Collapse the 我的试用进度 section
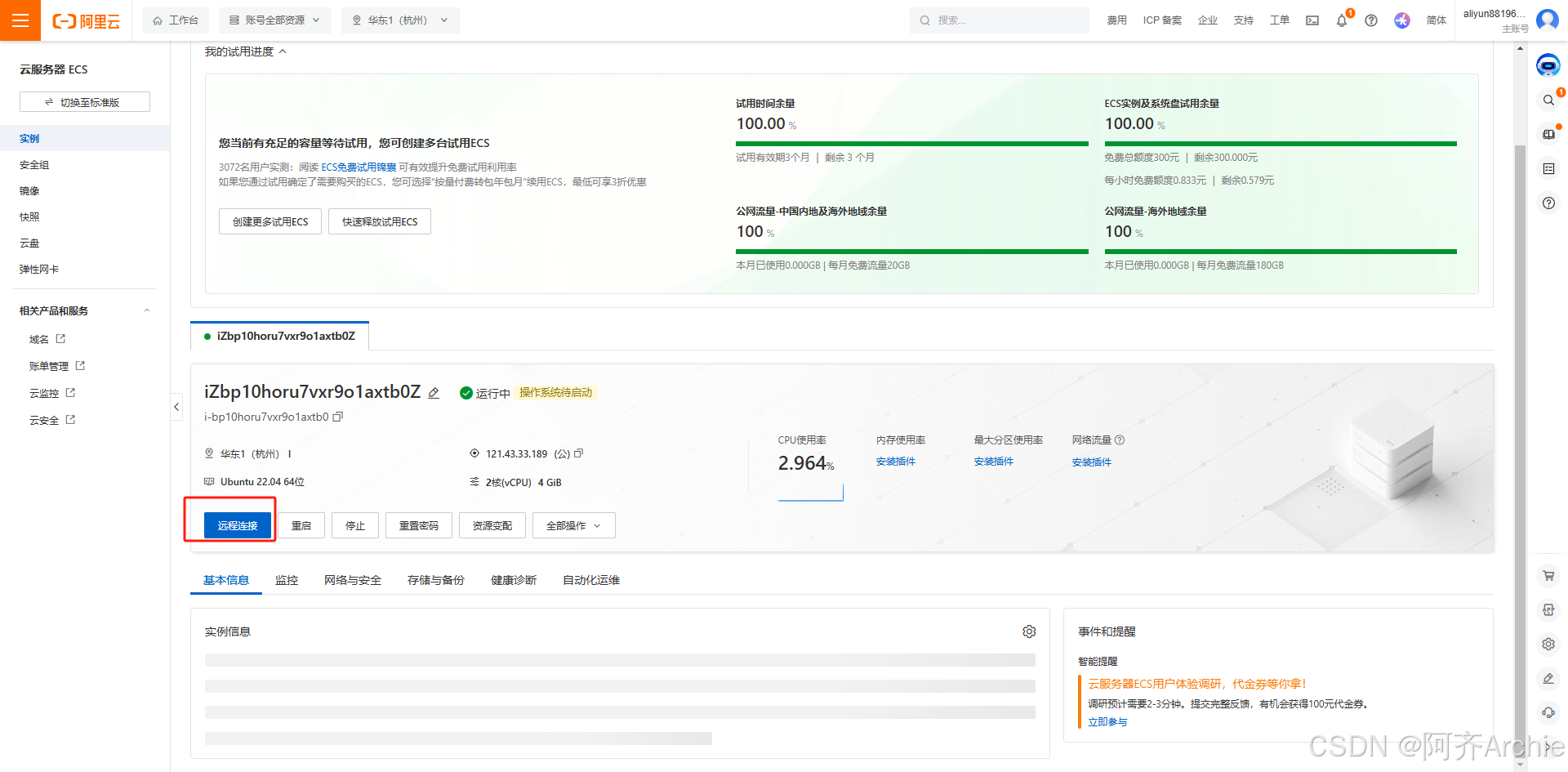Viewport: 1568px width, 772px height. [x=283, y=51]
